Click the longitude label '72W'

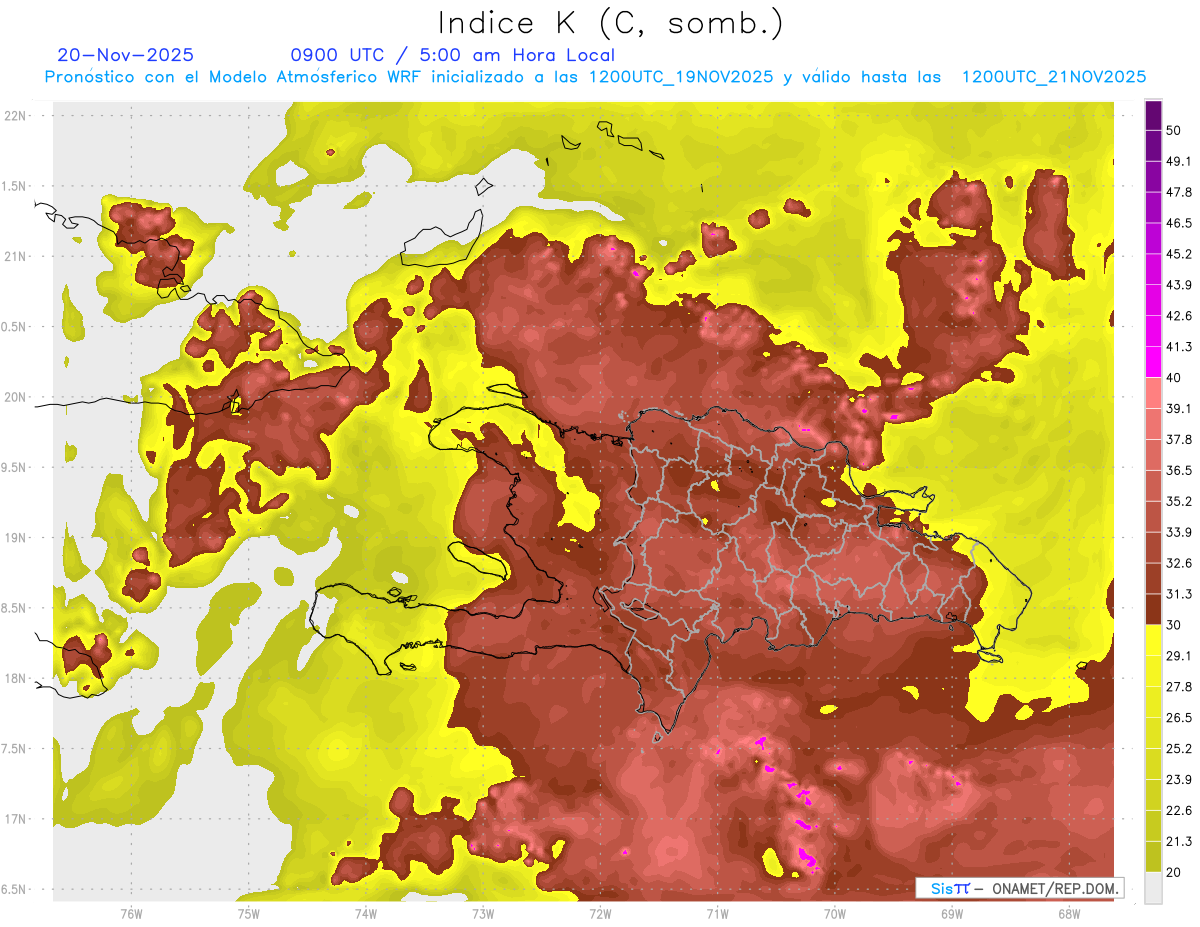[601, 914]
